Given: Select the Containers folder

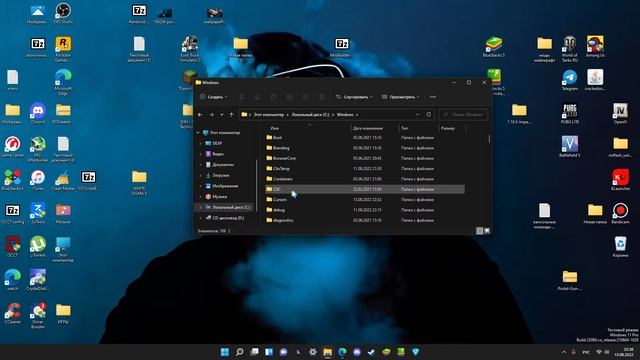Looking at the screenshot, I should [x=364, y=179].
